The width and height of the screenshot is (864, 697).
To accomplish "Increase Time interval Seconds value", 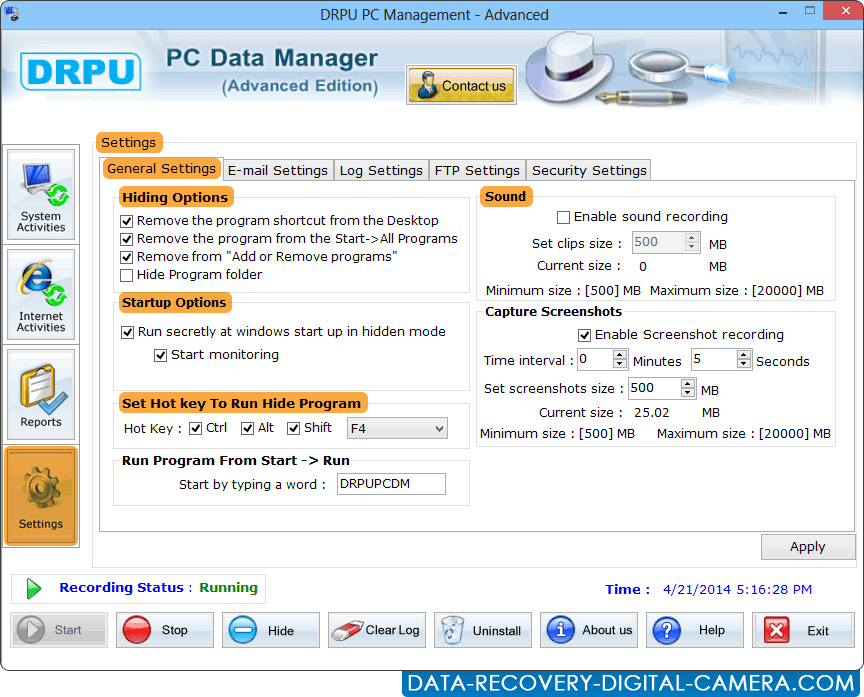I will pos(744,355).
